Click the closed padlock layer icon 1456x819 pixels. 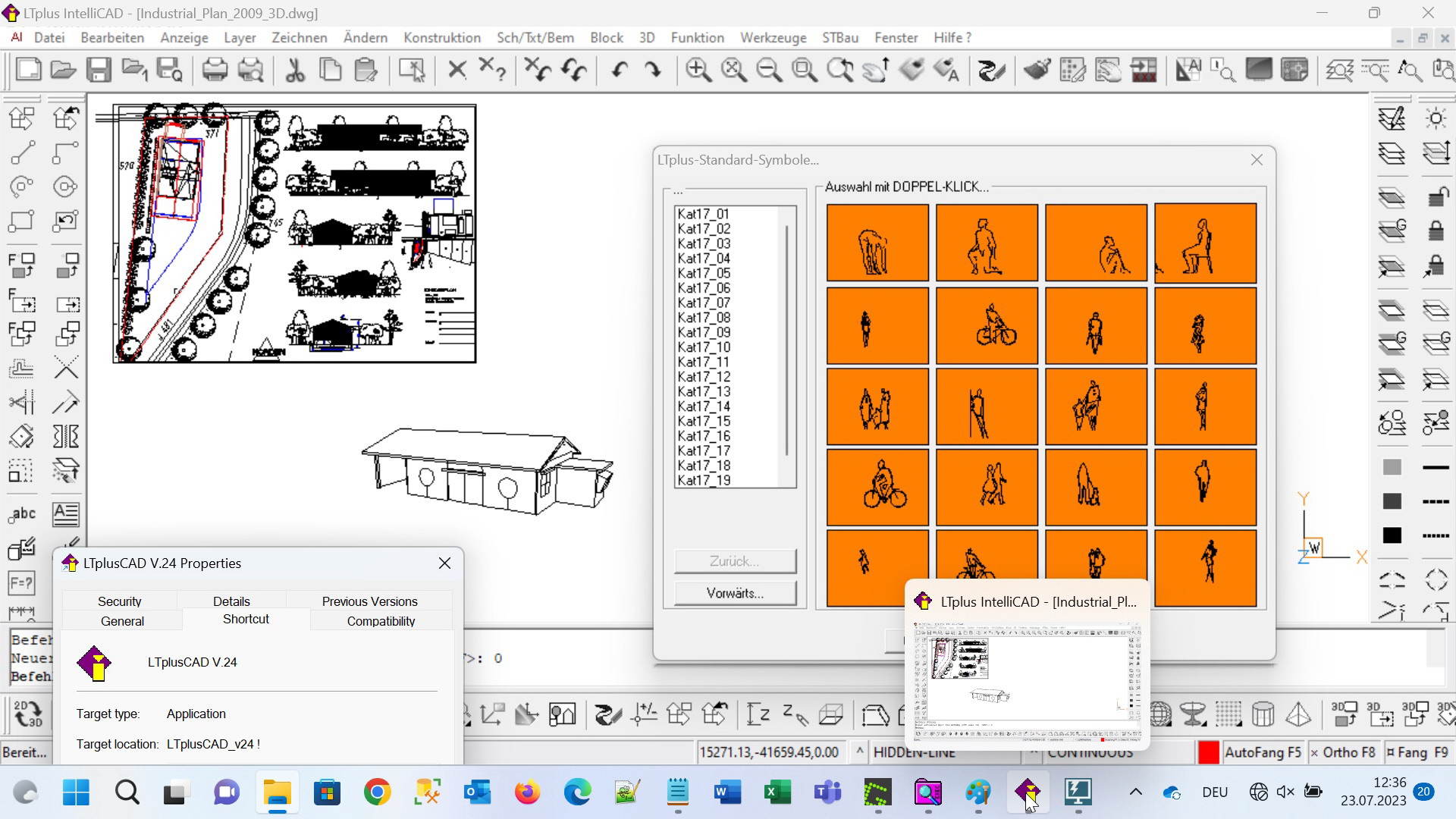click(1436, 231)
